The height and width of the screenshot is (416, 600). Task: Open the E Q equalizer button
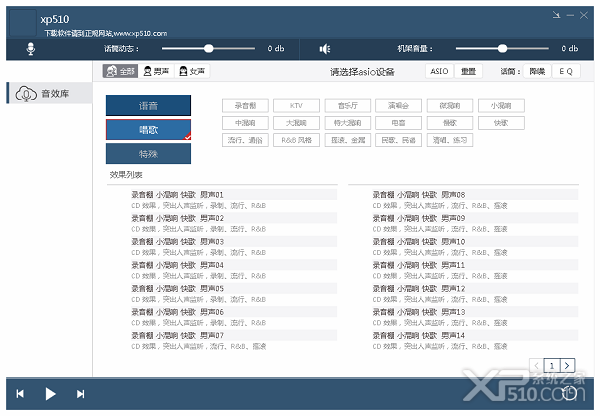[566, 71]
